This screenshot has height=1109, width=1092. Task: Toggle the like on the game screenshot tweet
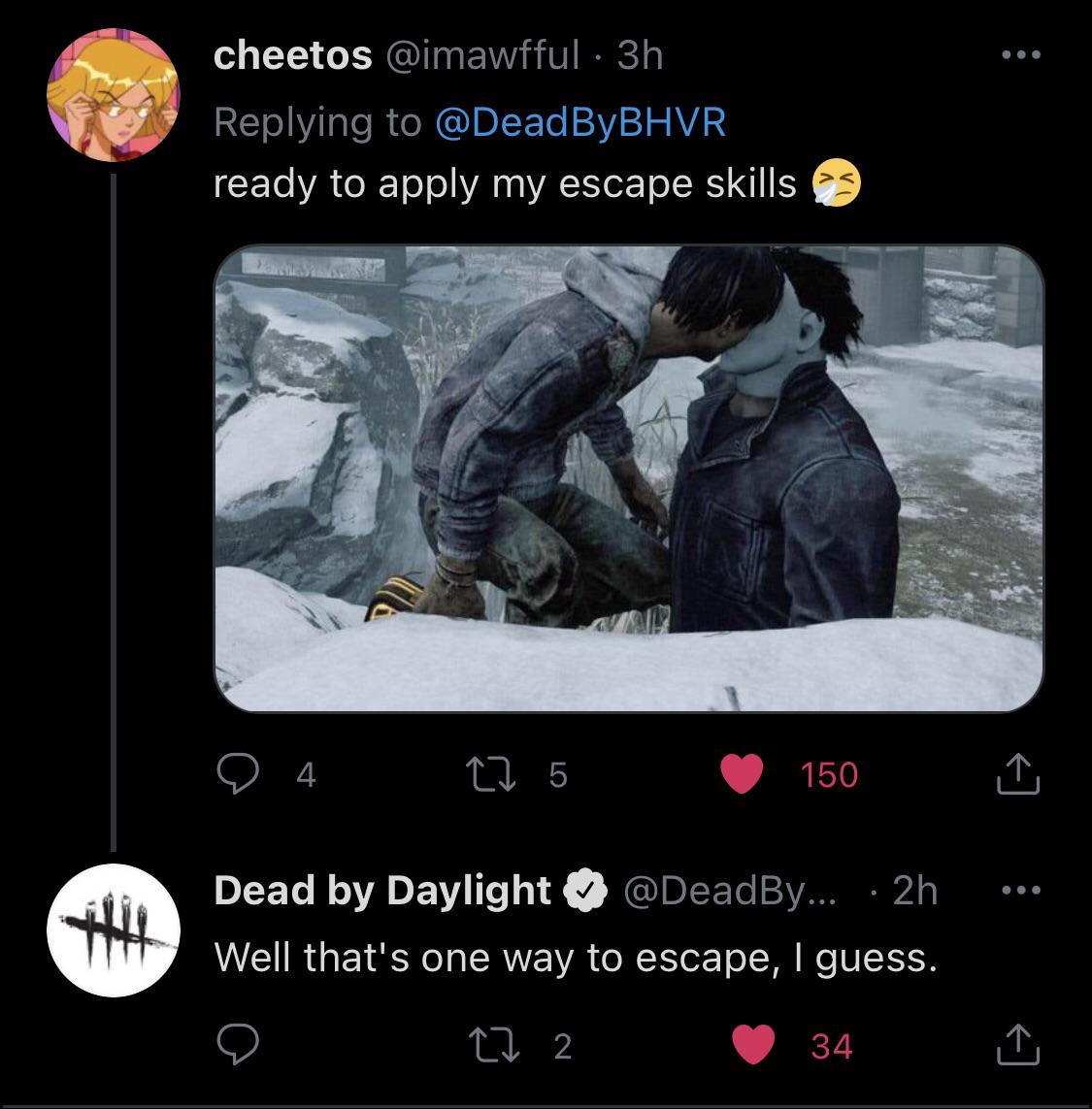point(742,773)
